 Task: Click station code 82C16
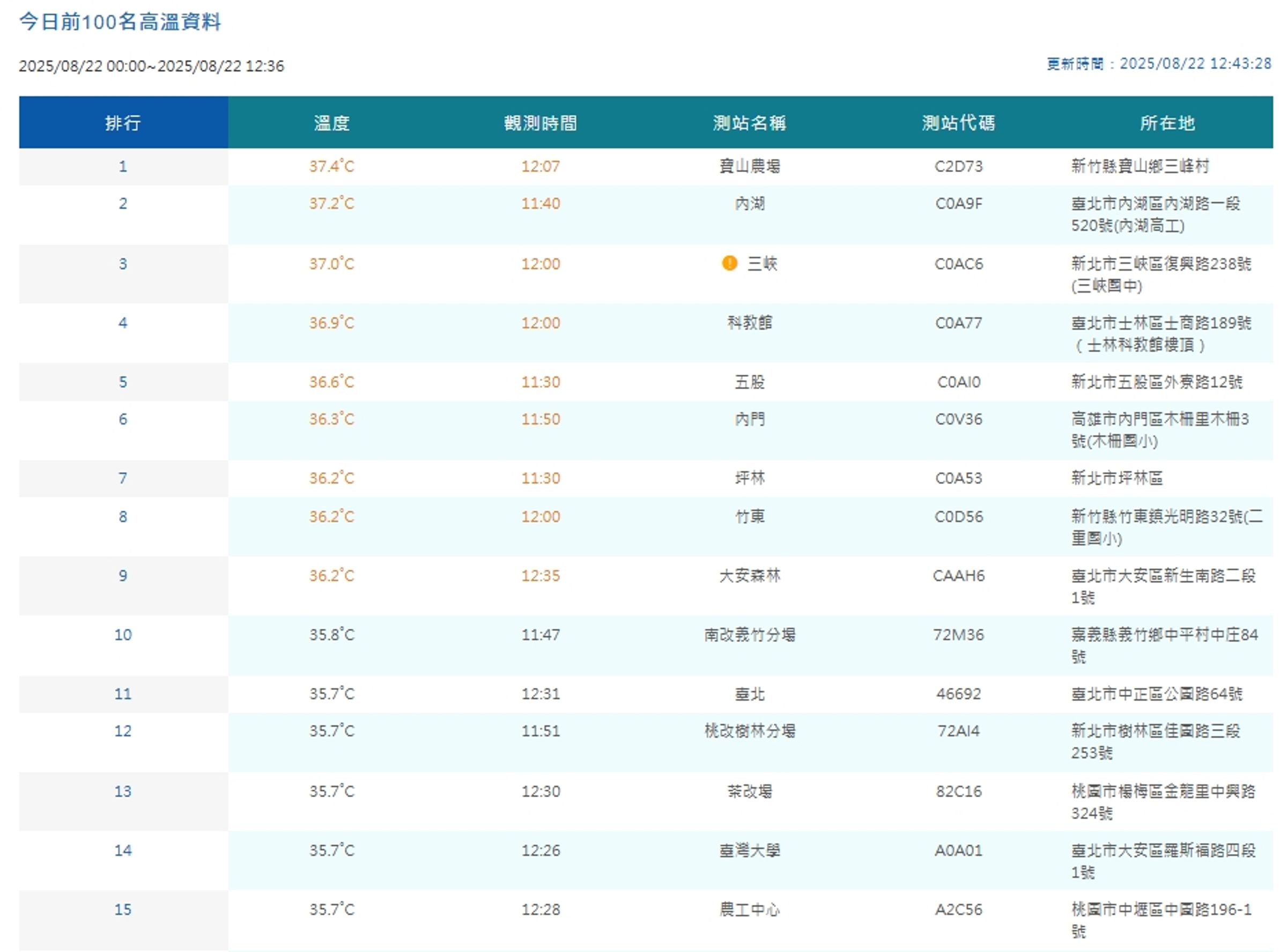pyautogui.click(x=958, y=791)
